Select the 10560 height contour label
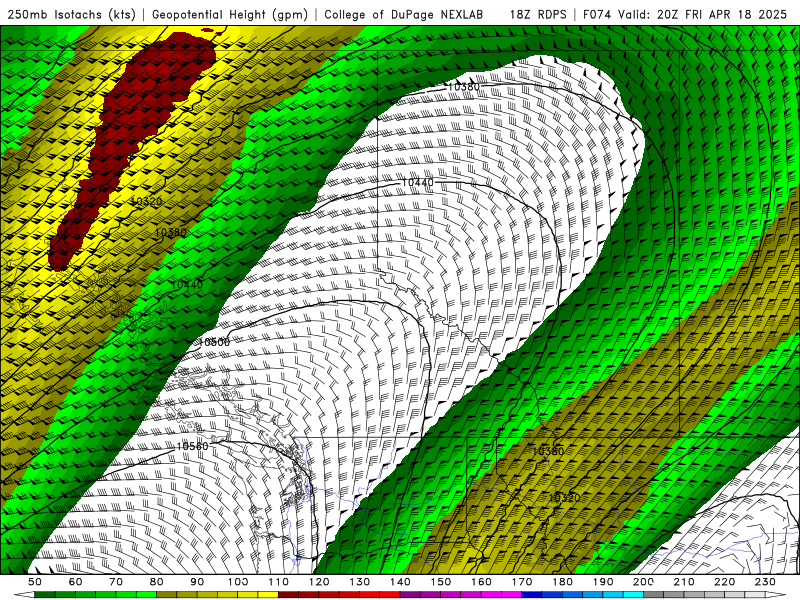 pyautogui.click(x=192, y=446)
